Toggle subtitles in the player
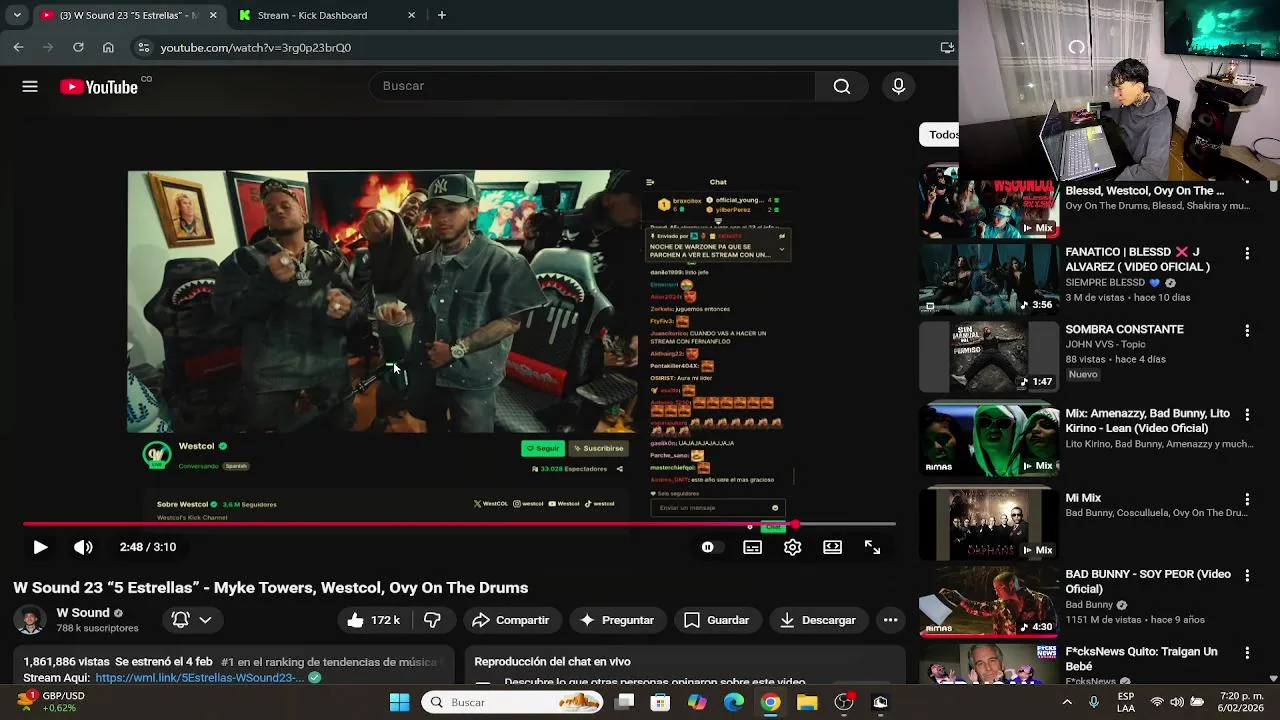The width and height of the screenshot is (1280, 720). click(x=753, y=547)
